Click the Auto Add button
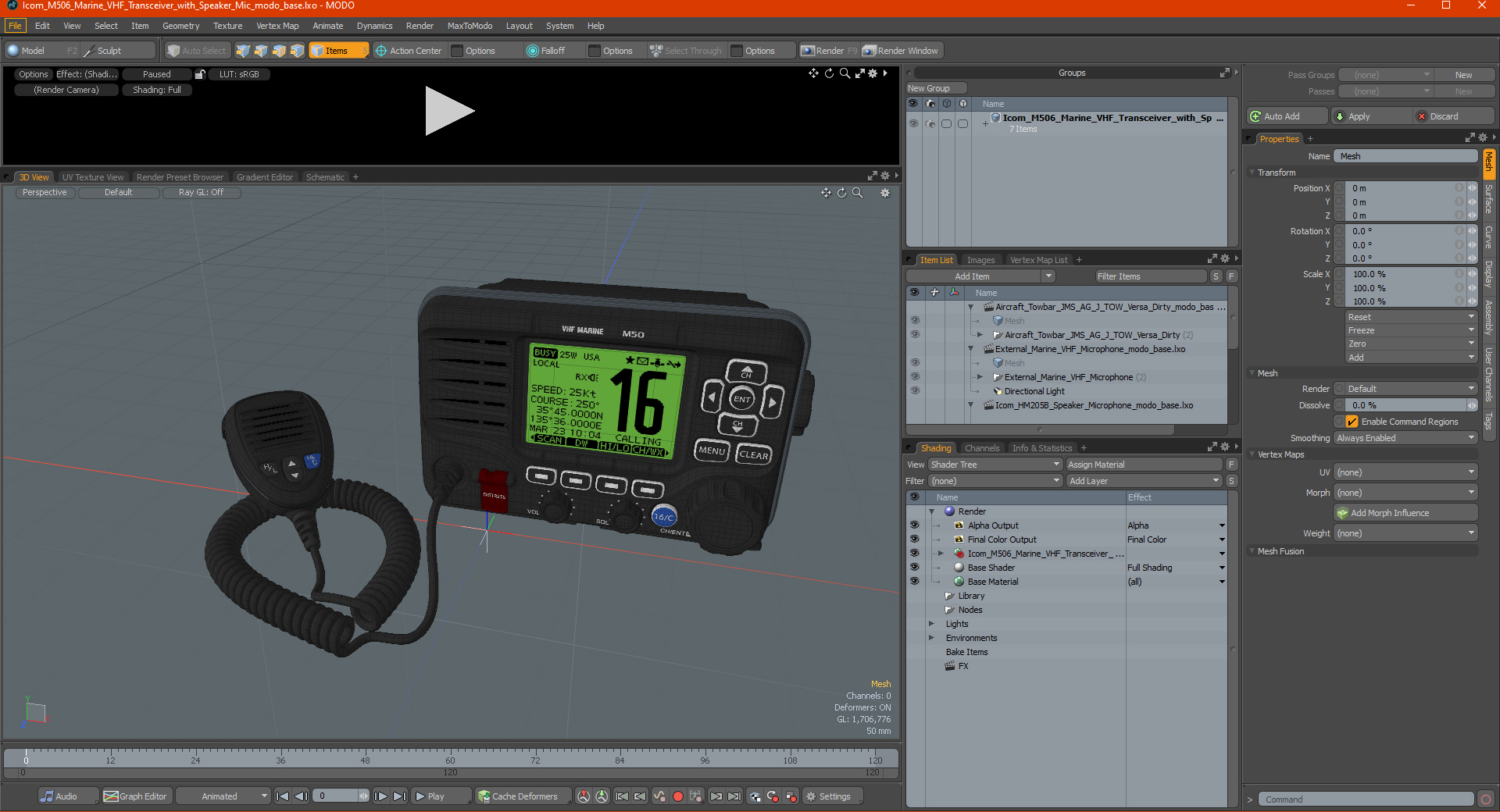The width and height of the screenshot is (1500, 812). tap(1287, 116)
